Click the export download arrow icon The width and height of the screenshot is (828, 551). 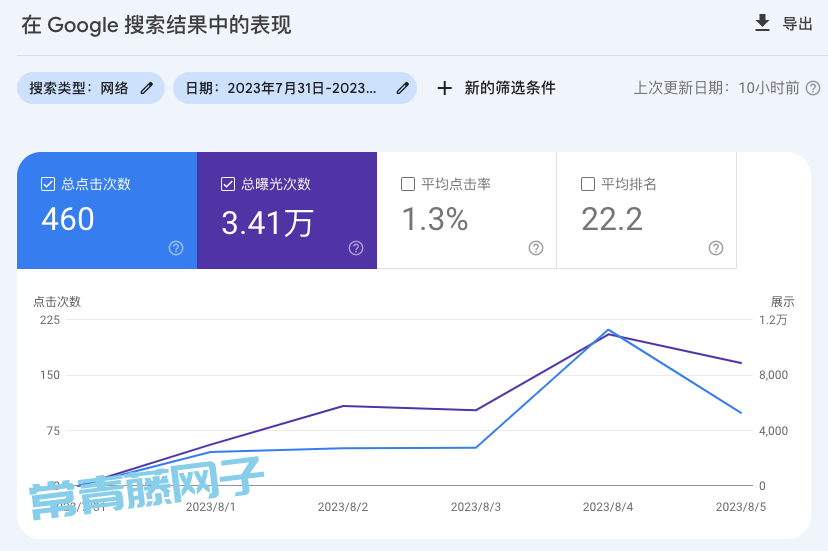coord(762,23)
